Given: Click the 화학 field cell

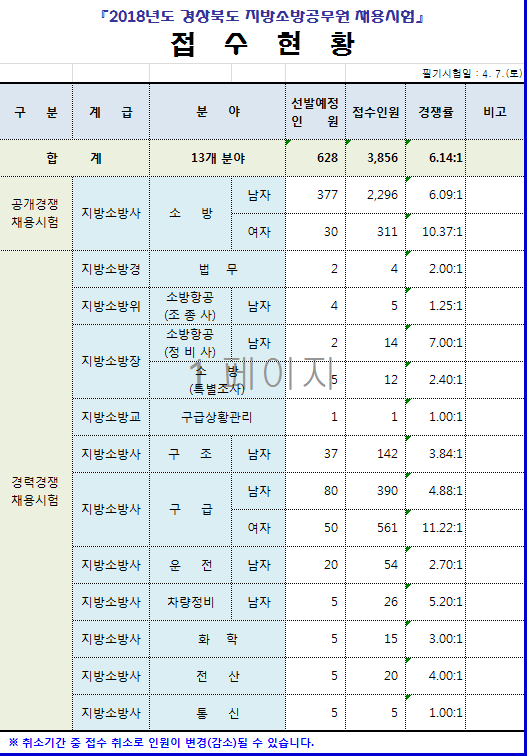Looking at the screenshot, I should (217, 639).
